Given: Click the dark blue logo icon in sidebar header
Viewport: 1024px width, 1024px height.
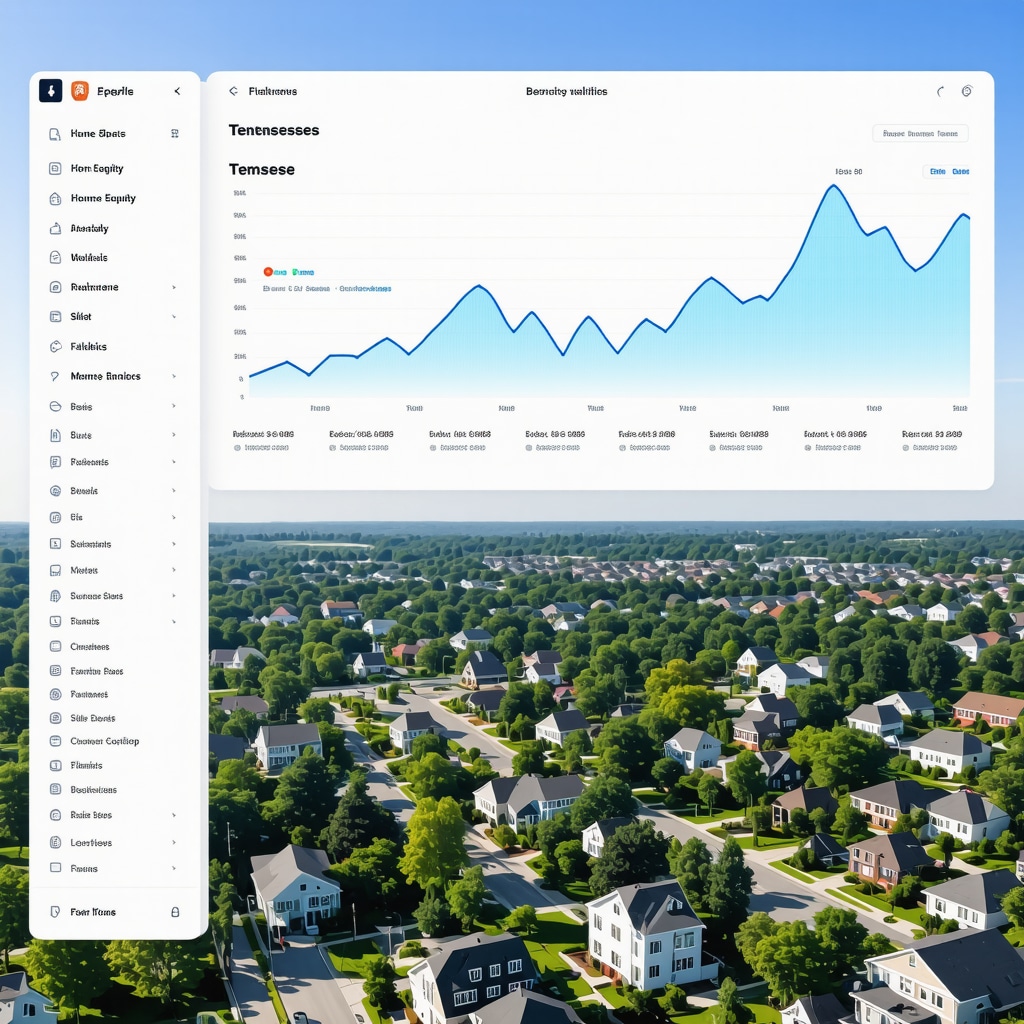Looking at the screenshot, I should pos(50,91).
